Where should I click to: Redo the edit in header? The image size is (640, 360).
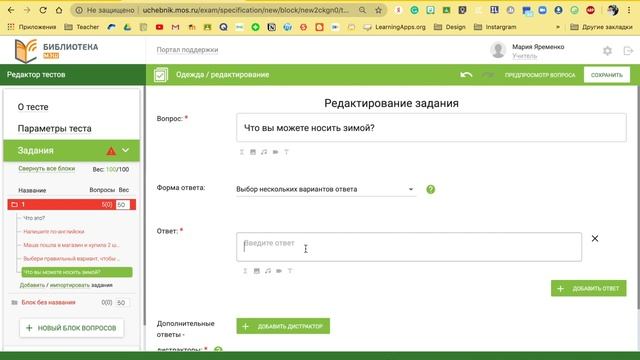[x=487, y=75]
